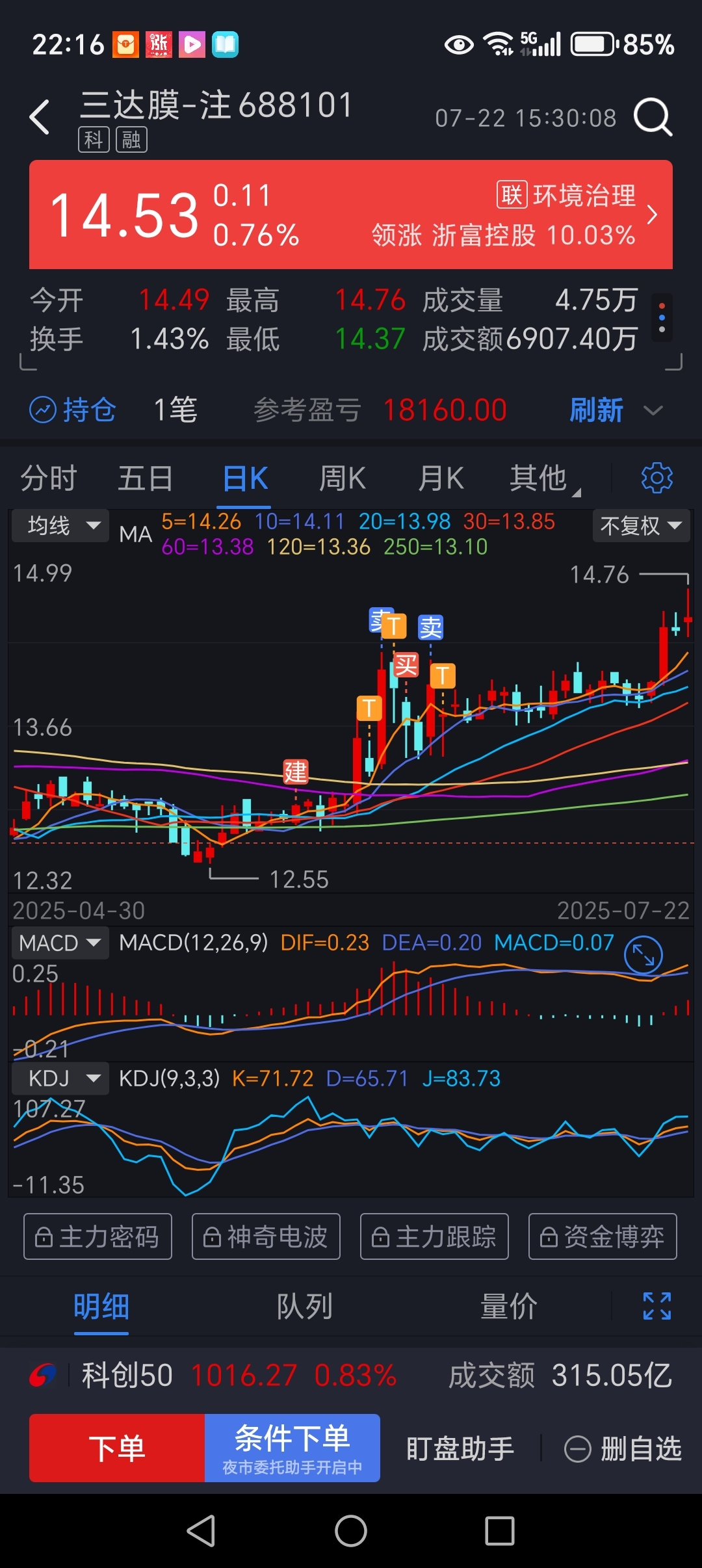Open locked 资金博弈 feature
702x1568 pixels.
603,1236
